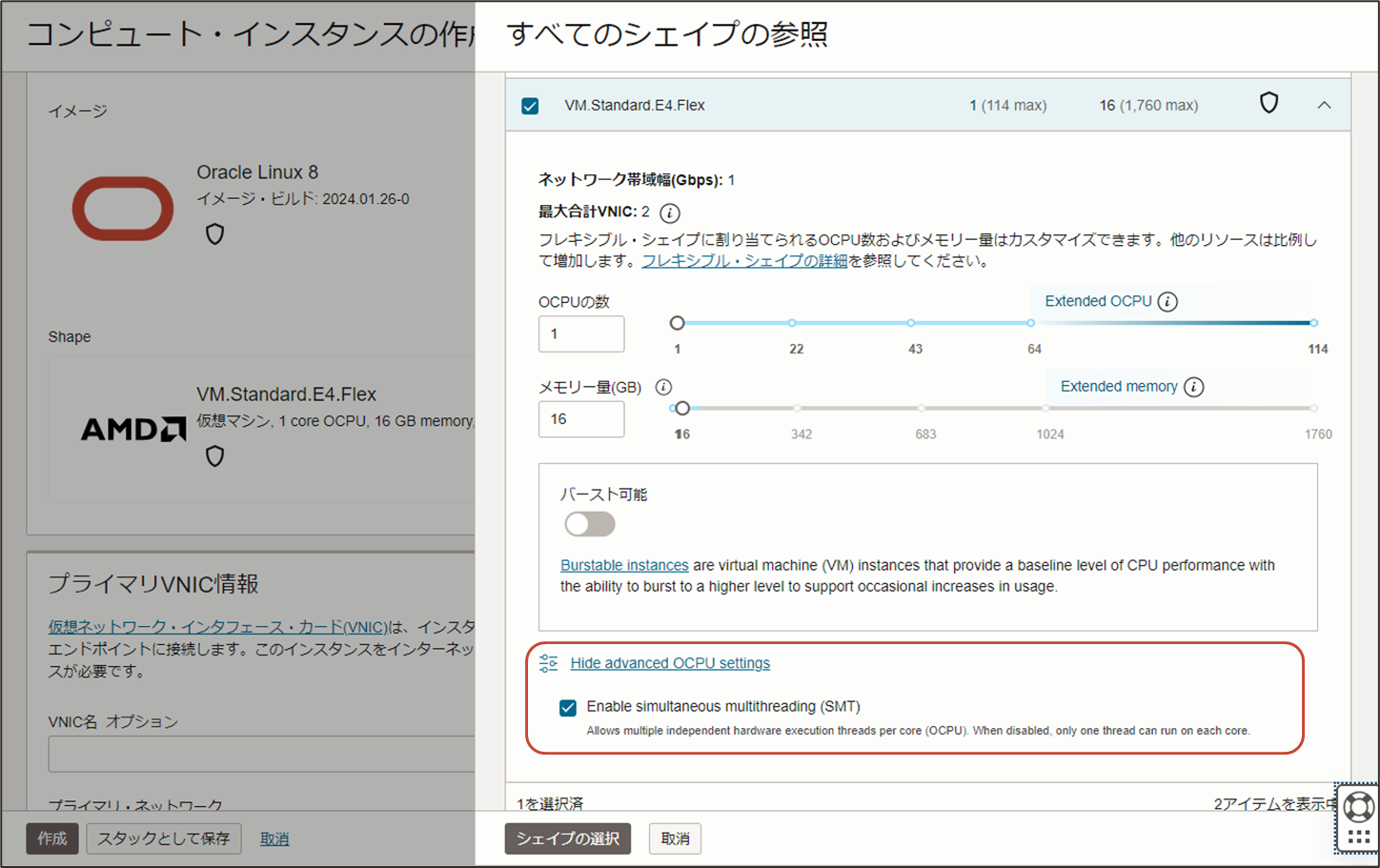Enable the バースト可能 toggle switch
The width and height of the screenshot is (1380, 868).
click(x=589, y=524)
